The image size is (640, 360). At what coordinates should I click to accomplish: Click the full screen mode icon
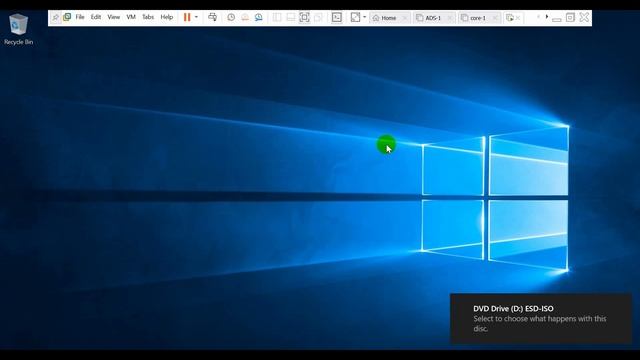(304, 17)
